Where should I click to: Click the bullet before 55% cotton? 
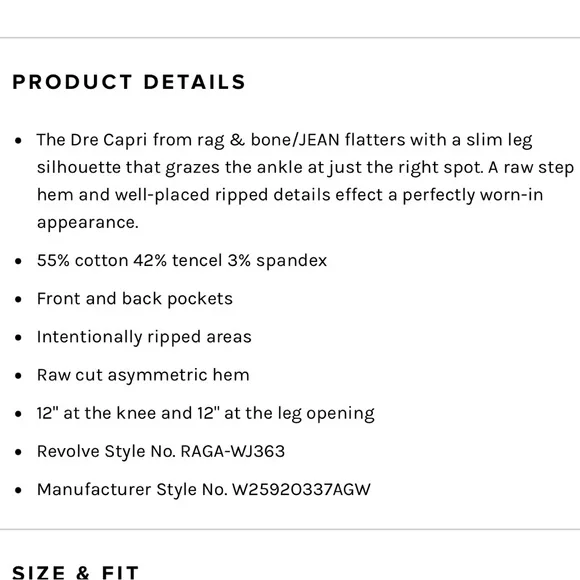click(18, 261)
